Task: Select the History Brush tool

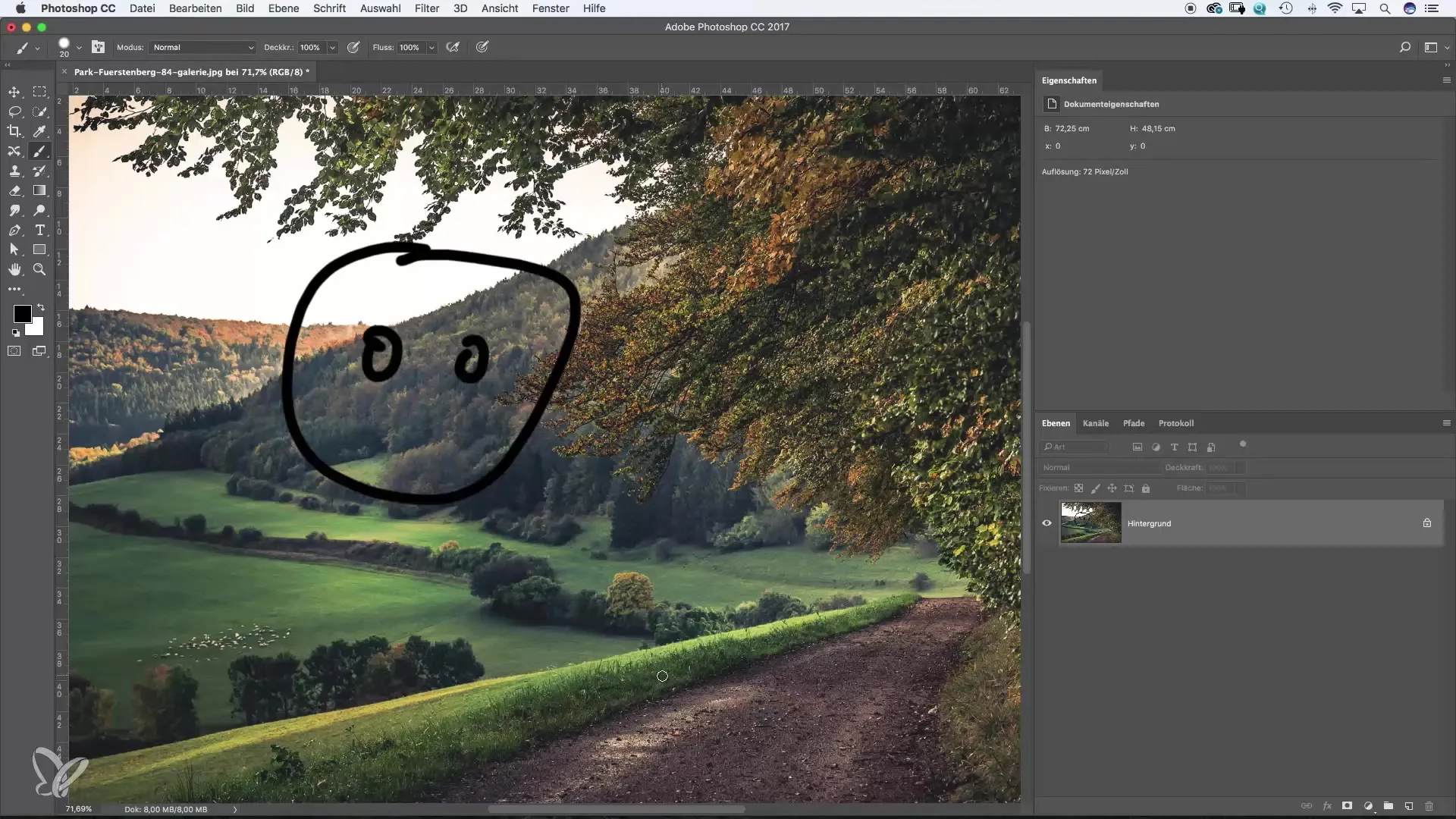Action: coord(39,171)
